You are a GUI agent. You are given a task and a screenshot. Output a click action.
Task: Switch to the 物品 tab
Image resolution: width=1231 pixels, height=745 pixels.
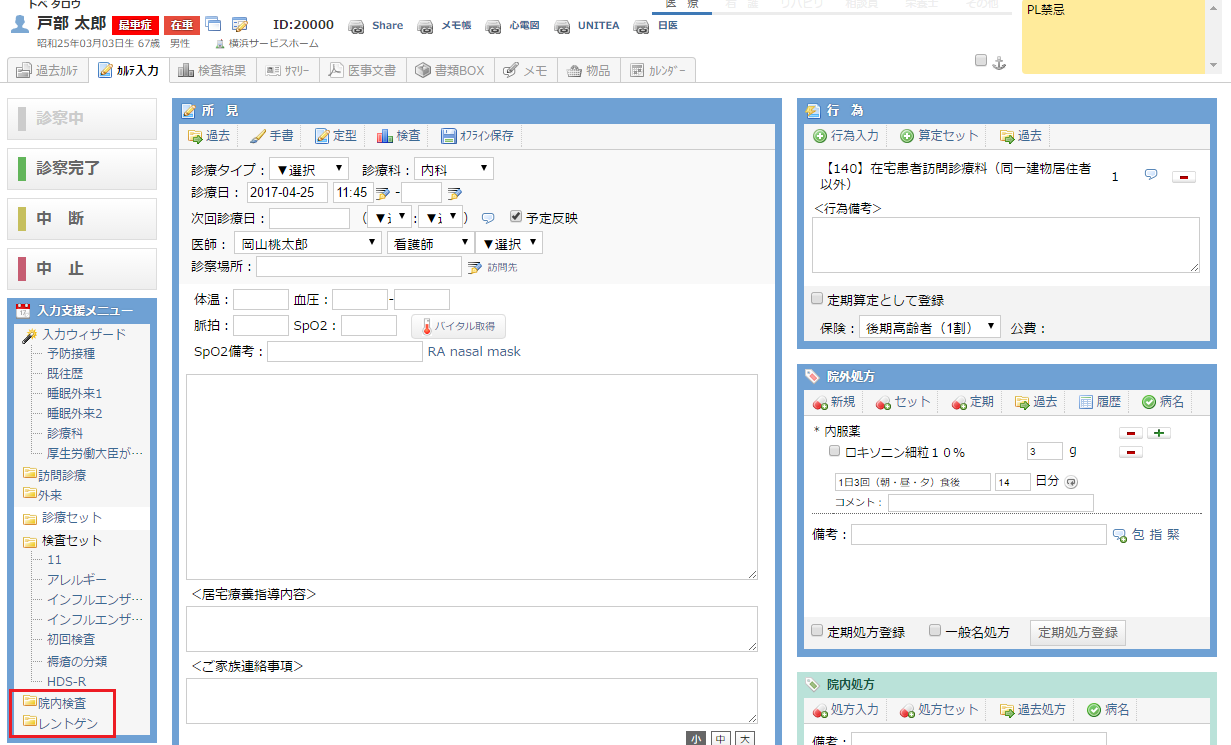click(x=588, y=70)
